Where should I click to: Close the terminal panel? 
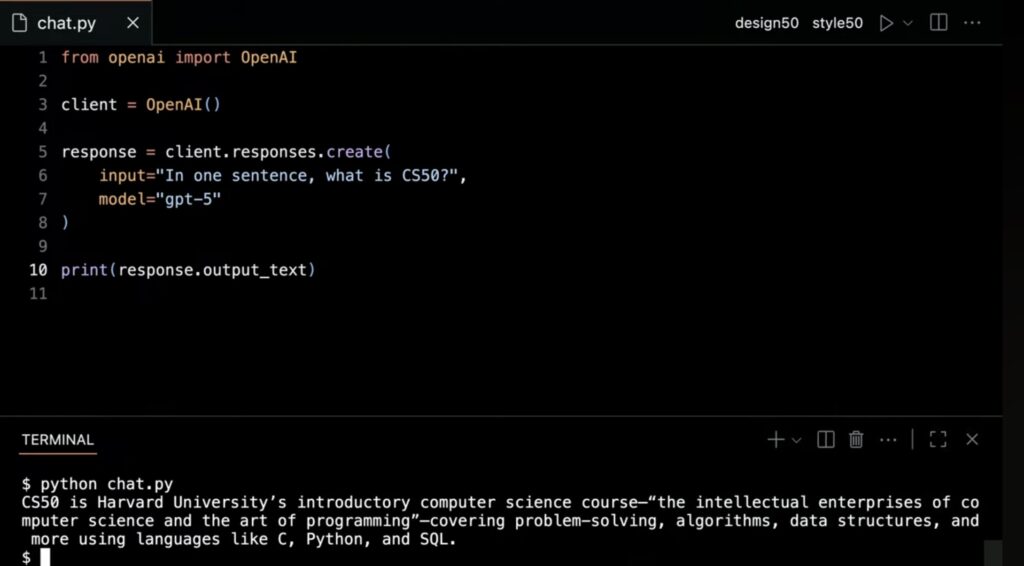point(972,439)
